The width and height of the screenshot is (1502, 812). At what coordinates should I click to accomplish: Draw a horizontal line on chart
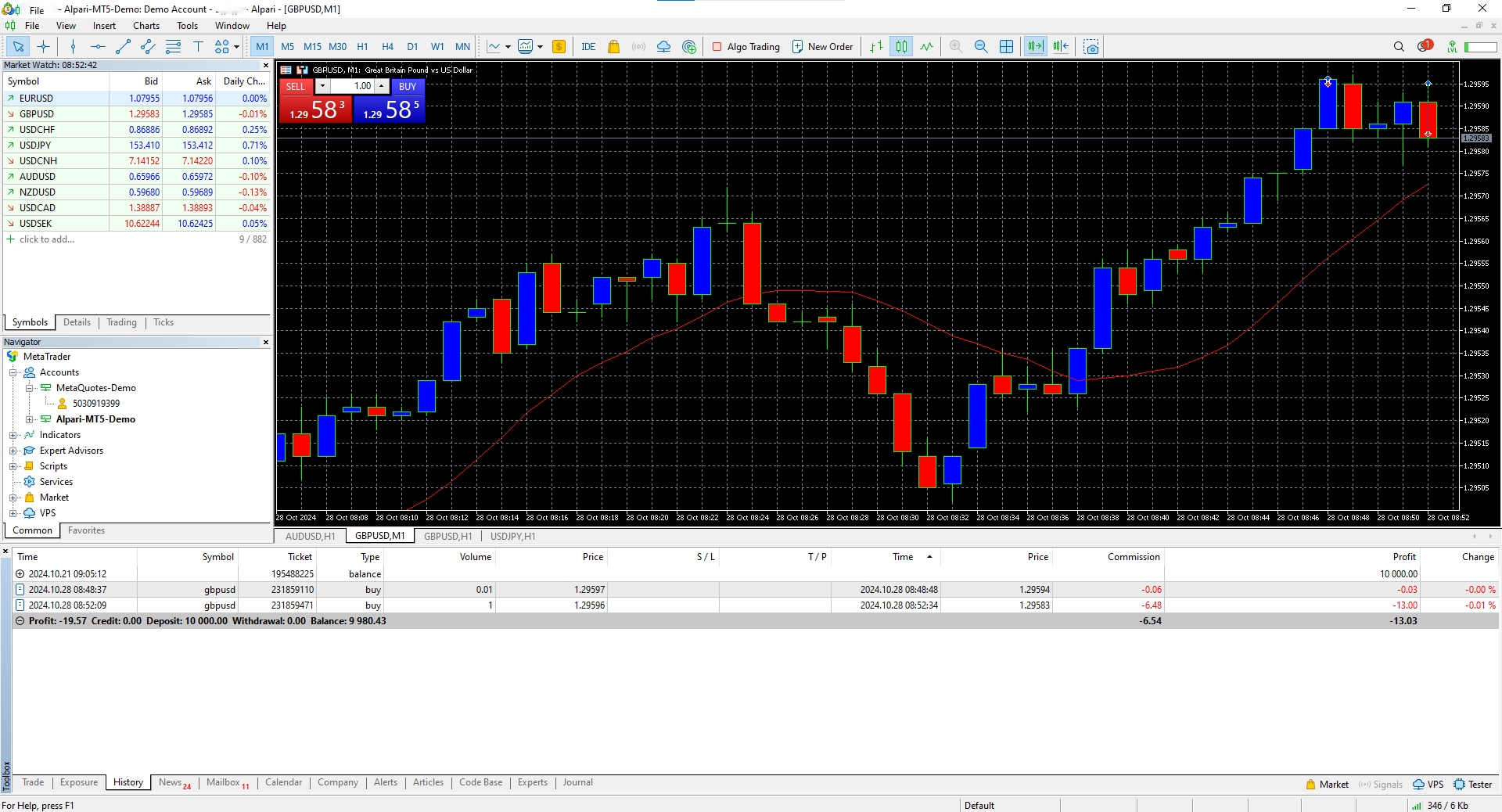tap(98, 47)
